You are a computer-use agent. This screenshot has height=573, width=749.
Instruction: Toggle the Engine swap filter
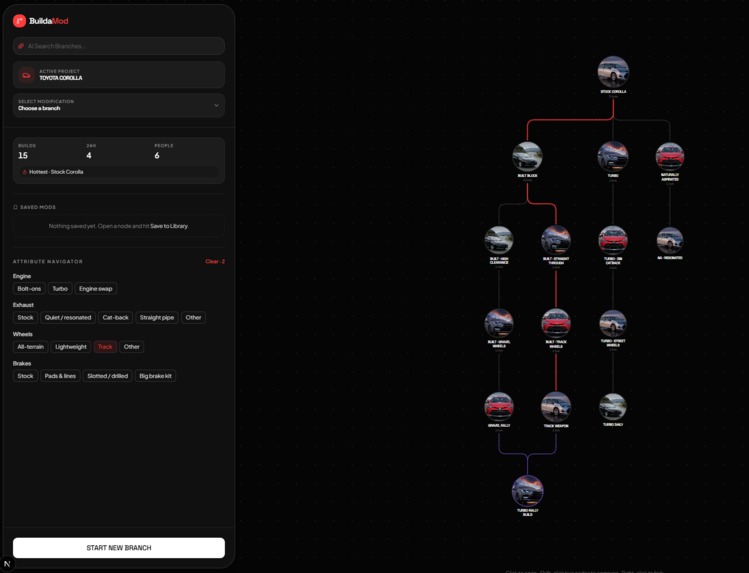pos(96,289)
